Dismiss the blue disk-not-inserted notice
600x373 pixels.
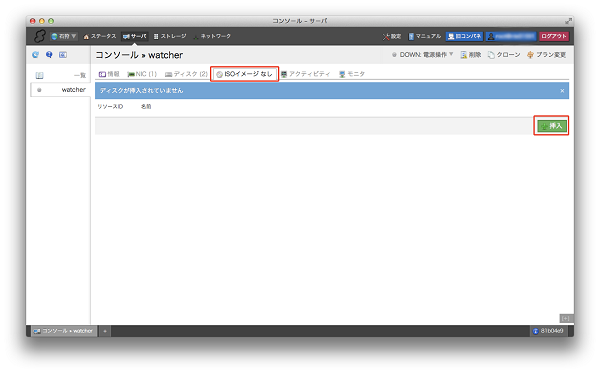[562, 91]
